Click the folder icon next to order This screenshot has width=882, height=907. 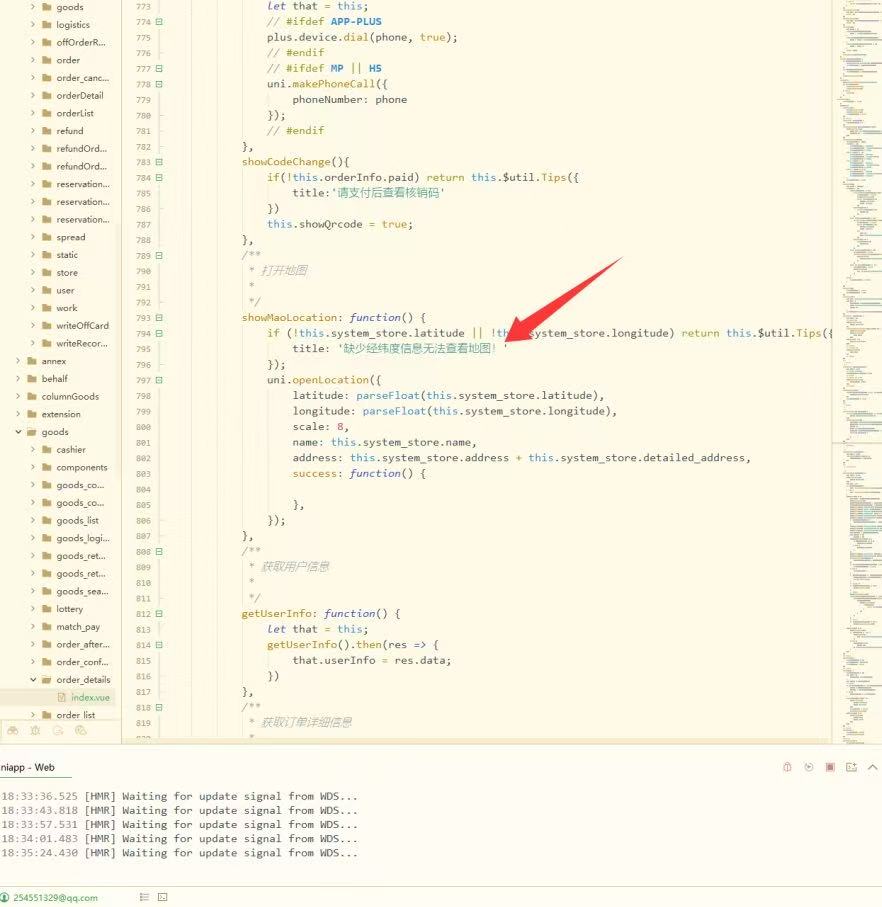(x=47, y=60)
